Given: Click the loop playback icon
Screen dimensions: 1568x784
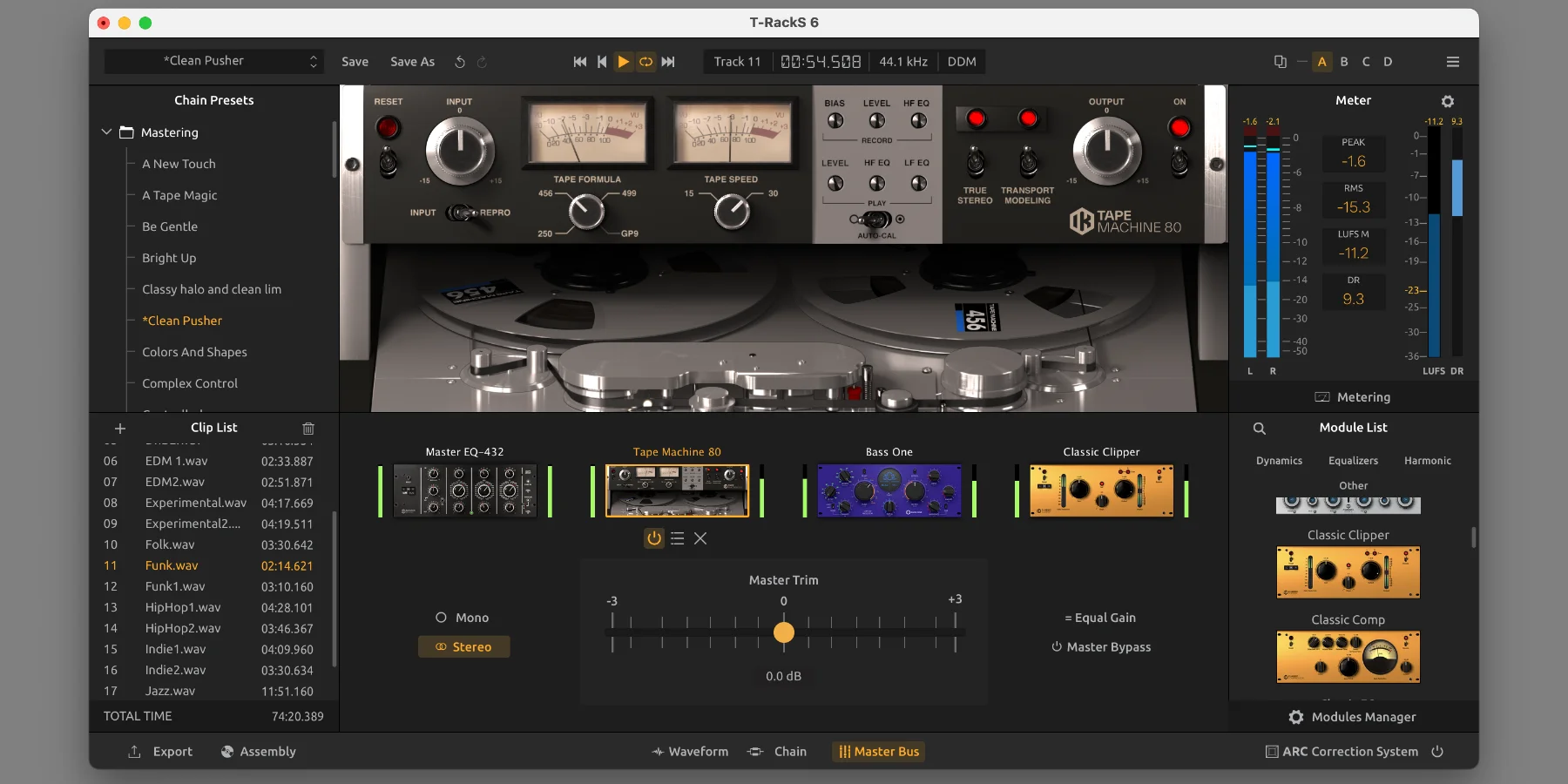Looking at the screenshot, I should 645,62.
